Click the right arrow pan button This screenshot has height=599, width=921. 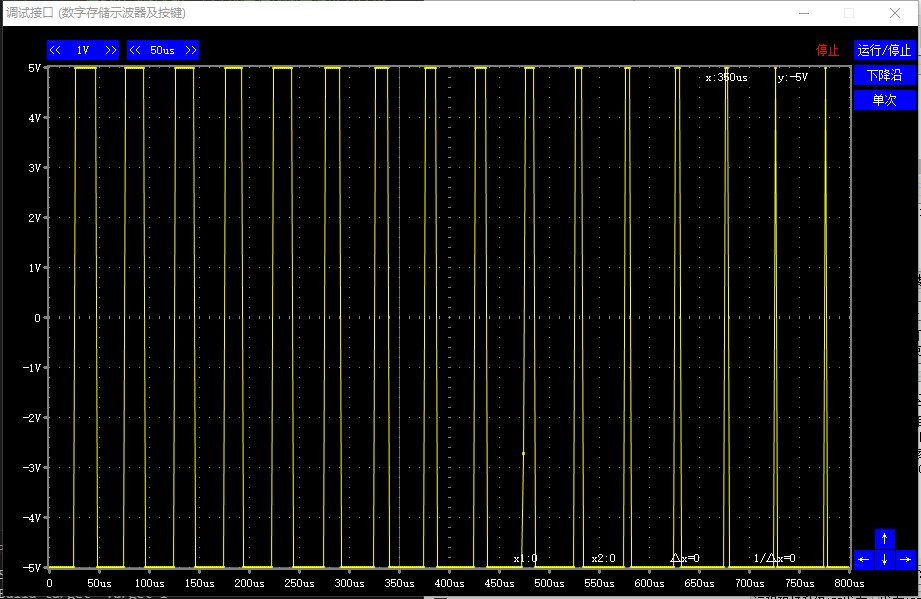[905, 559]
